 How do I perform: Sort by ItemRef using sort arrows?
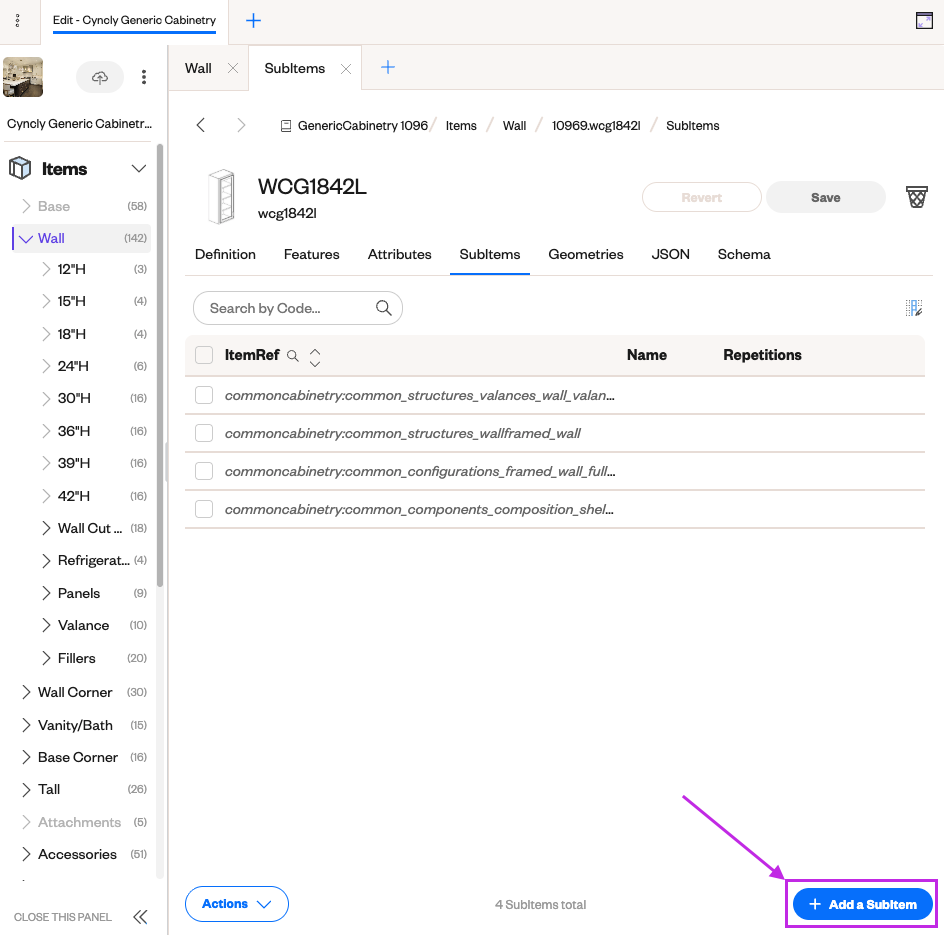pos(314,357)
